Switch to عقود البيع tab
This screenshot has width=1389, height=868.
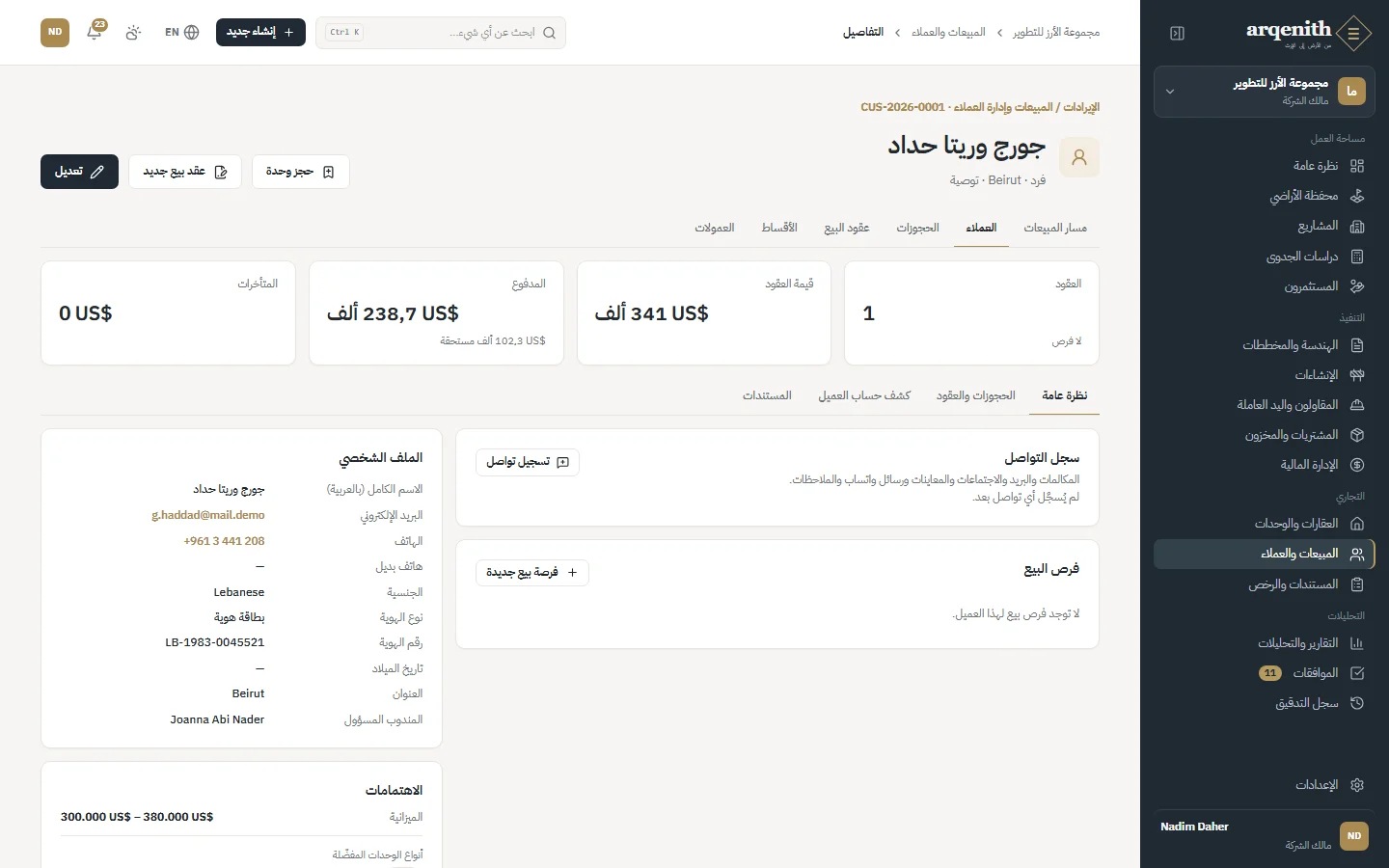pyautogui.click(x=847, y=229)
